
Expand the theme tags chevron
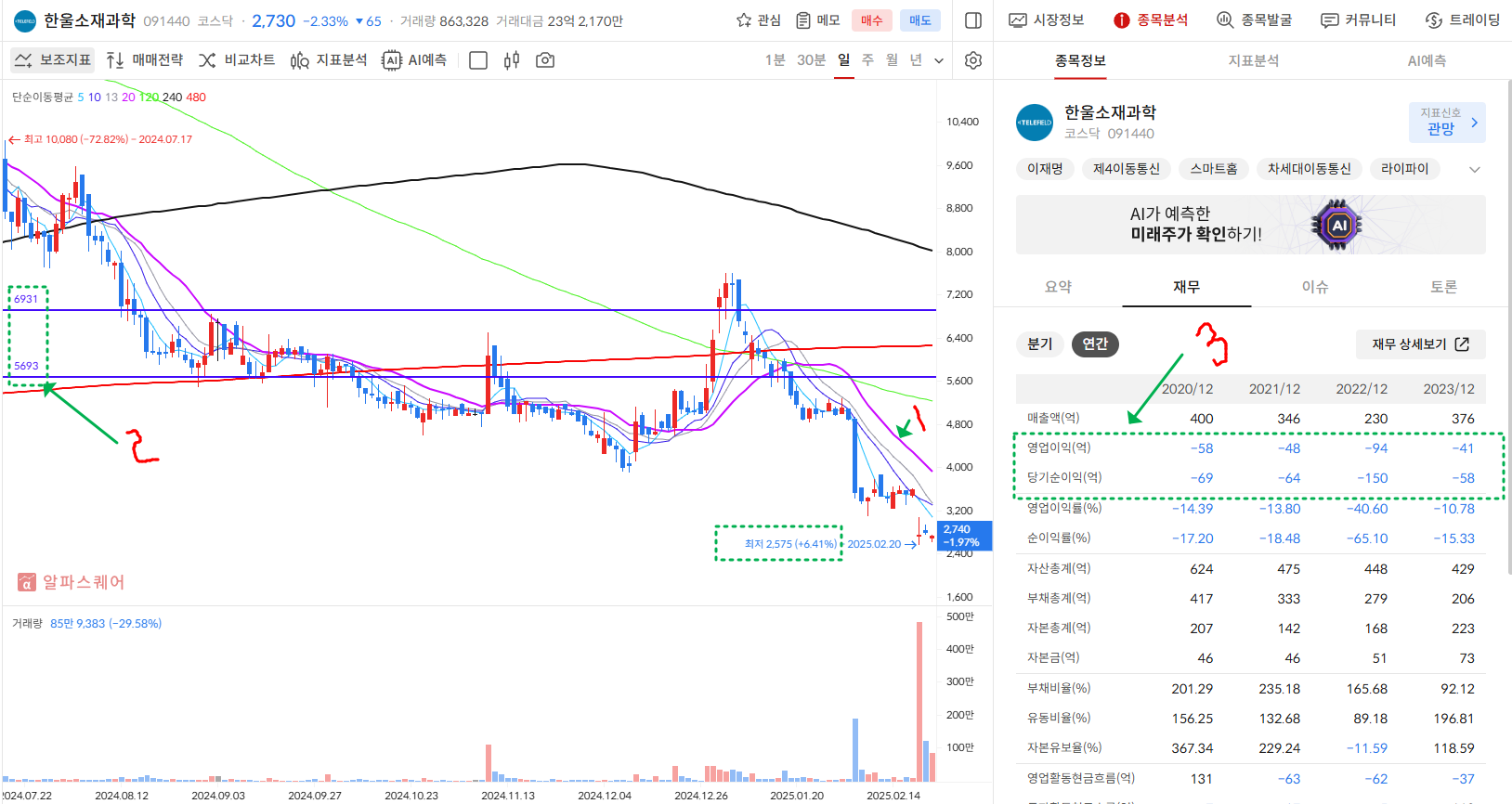tap(1475, 169)
